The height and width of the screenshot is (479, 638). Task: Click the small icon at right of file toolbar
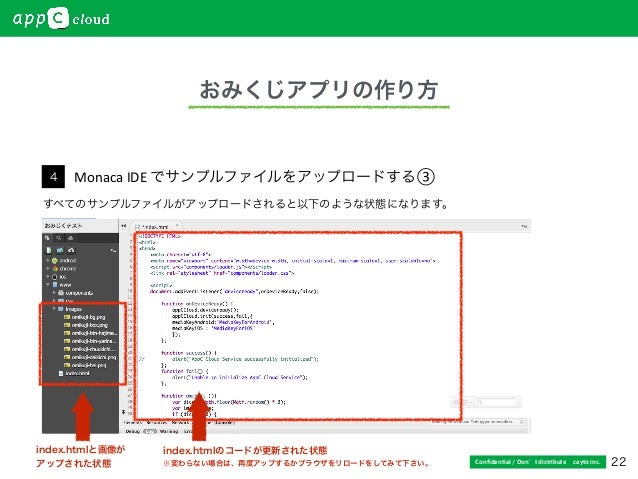click(113, 250)
